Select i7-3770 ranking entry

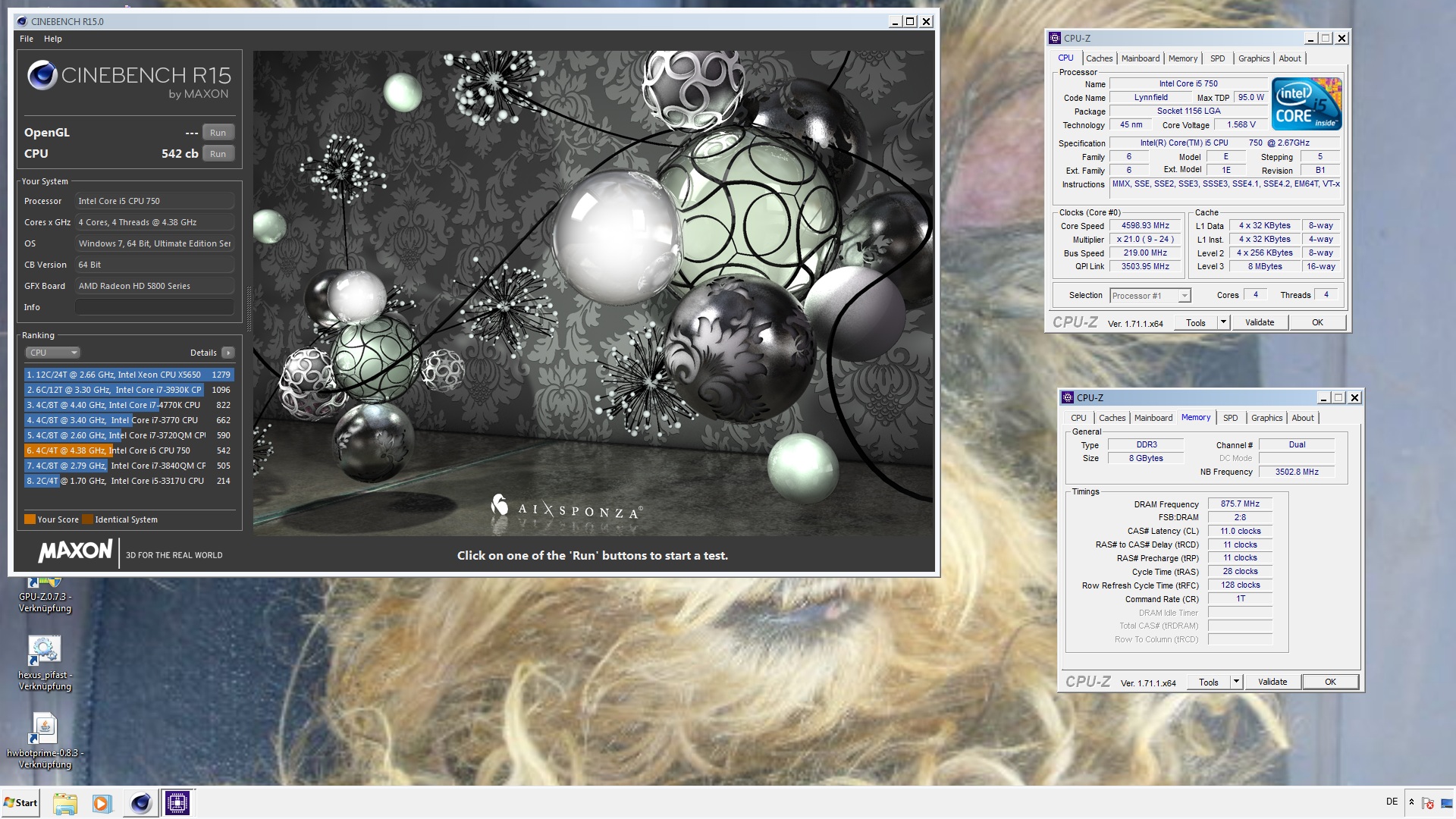pos(129,420)
